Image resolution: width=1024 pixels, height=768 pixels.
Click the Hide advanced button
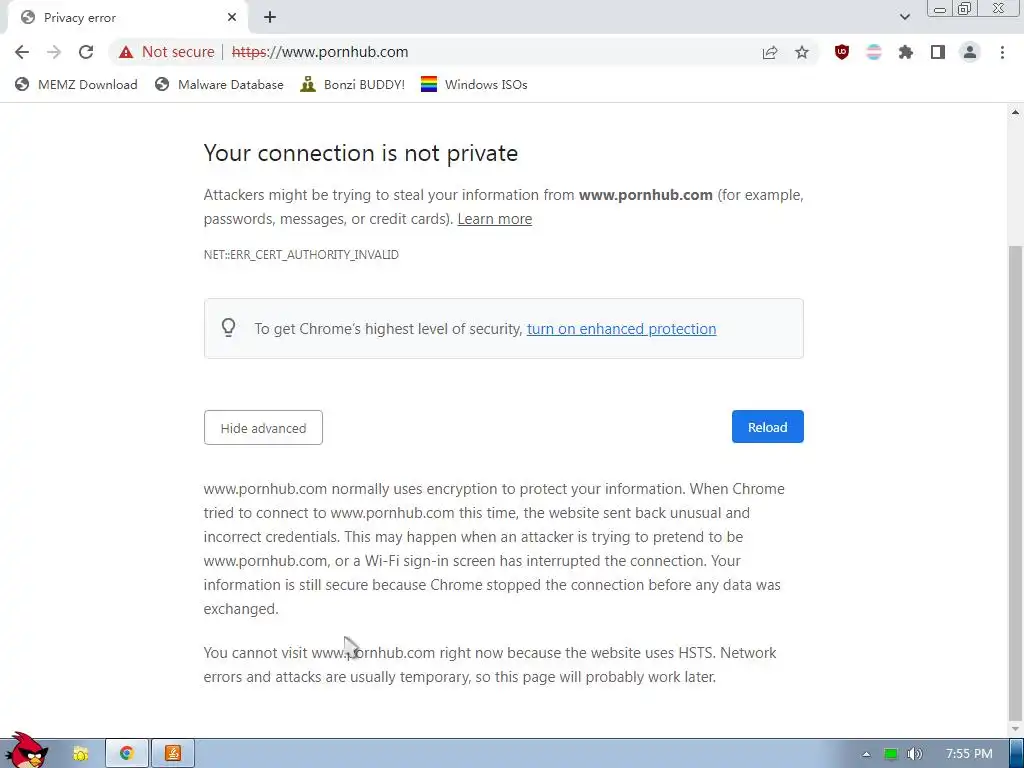pyautogui.click(x=263, y=428)
